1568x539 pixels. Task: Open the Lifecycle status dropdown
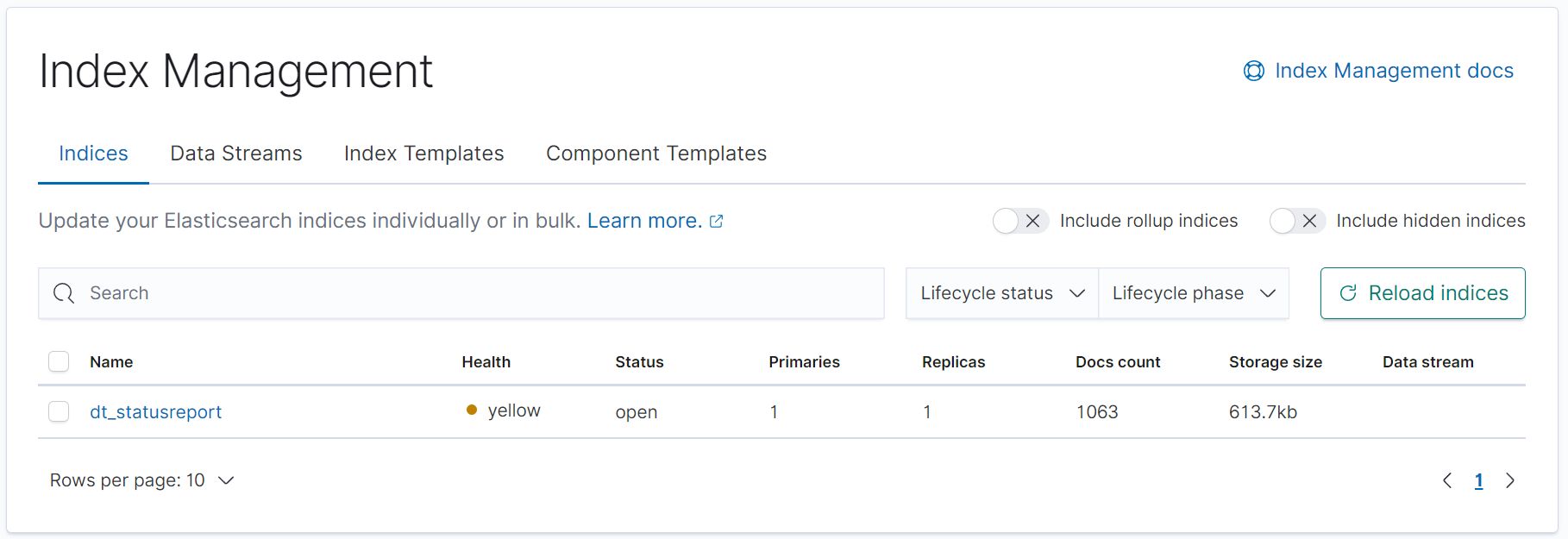coord(1000,293)
